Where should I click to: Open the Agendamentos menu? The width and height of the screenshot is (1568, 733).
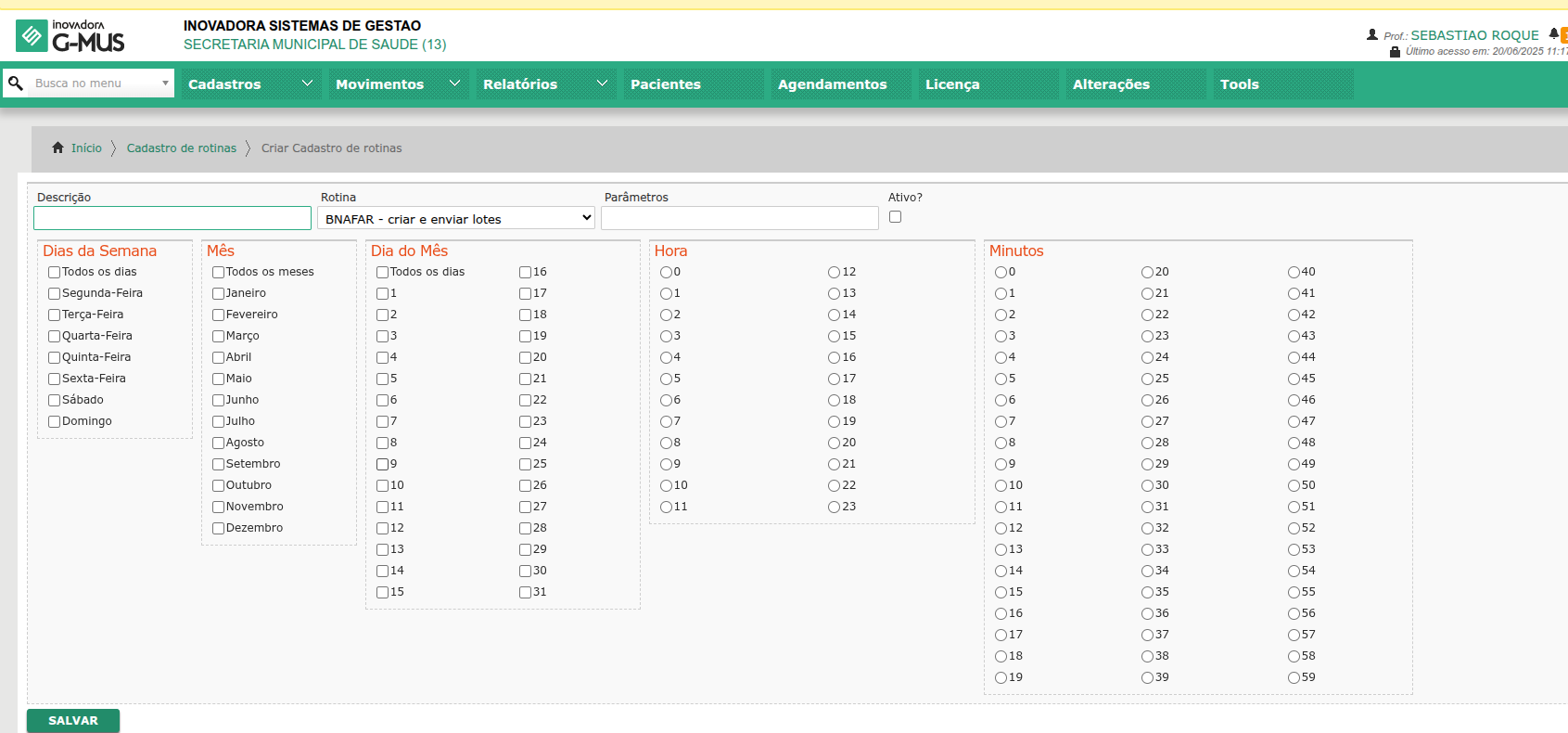(x=840, y=84)
